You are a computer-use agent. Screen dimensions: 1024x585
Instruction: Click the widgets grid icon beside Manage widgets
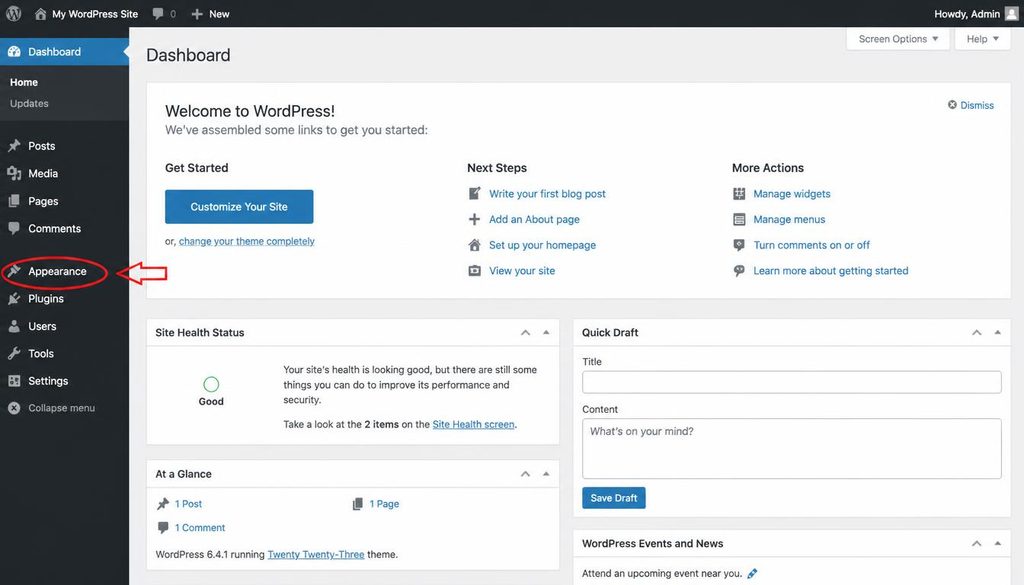coord(739,193)
